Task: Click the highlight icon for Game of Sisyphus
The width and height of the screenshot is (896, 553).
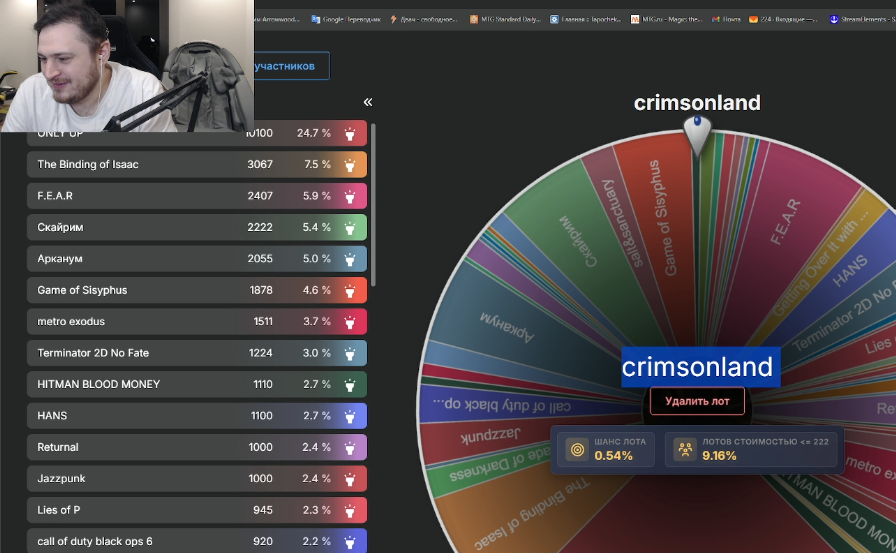Action: tap(350, 291)
